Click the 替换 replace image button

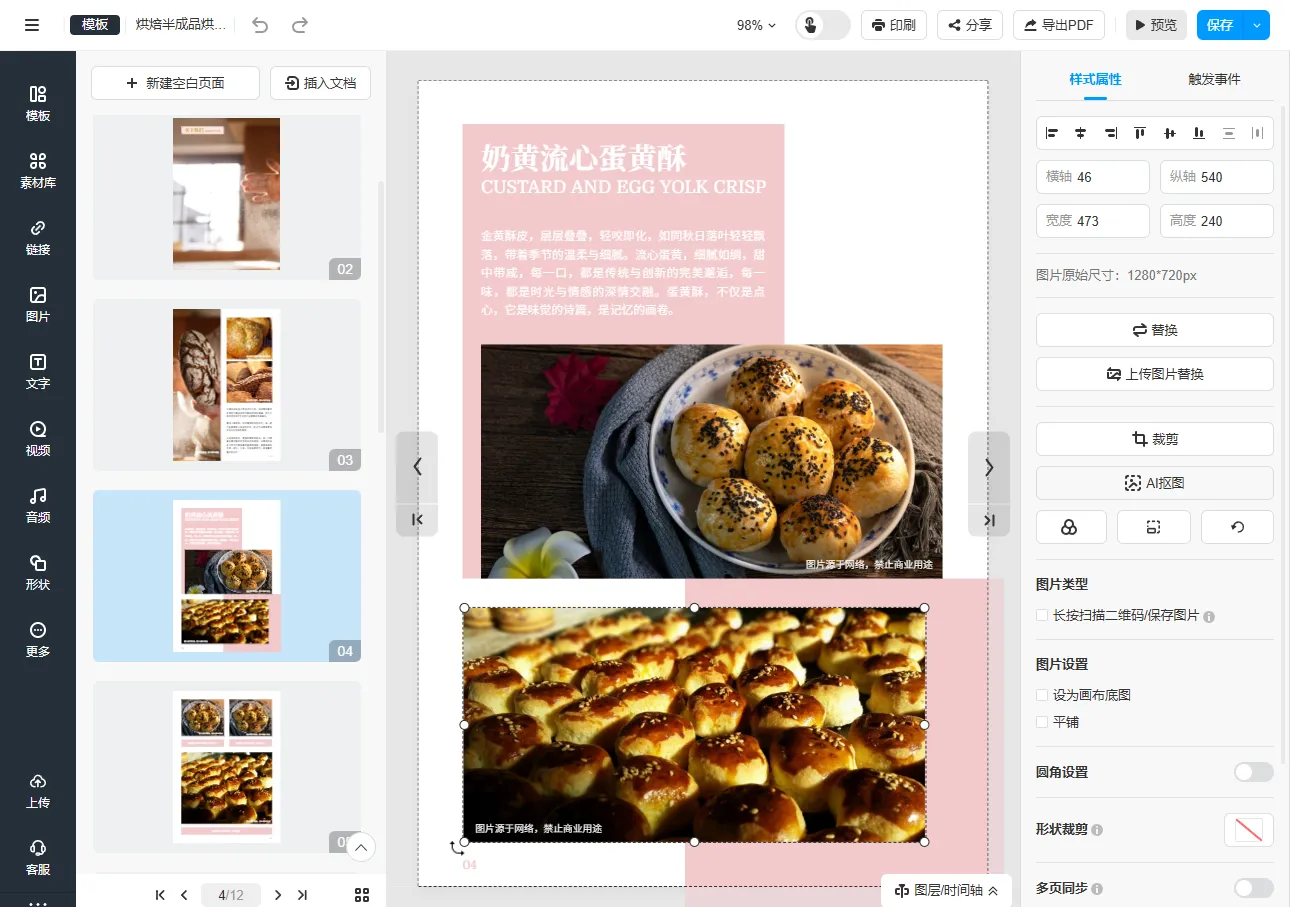click(x=1155, y=330)
